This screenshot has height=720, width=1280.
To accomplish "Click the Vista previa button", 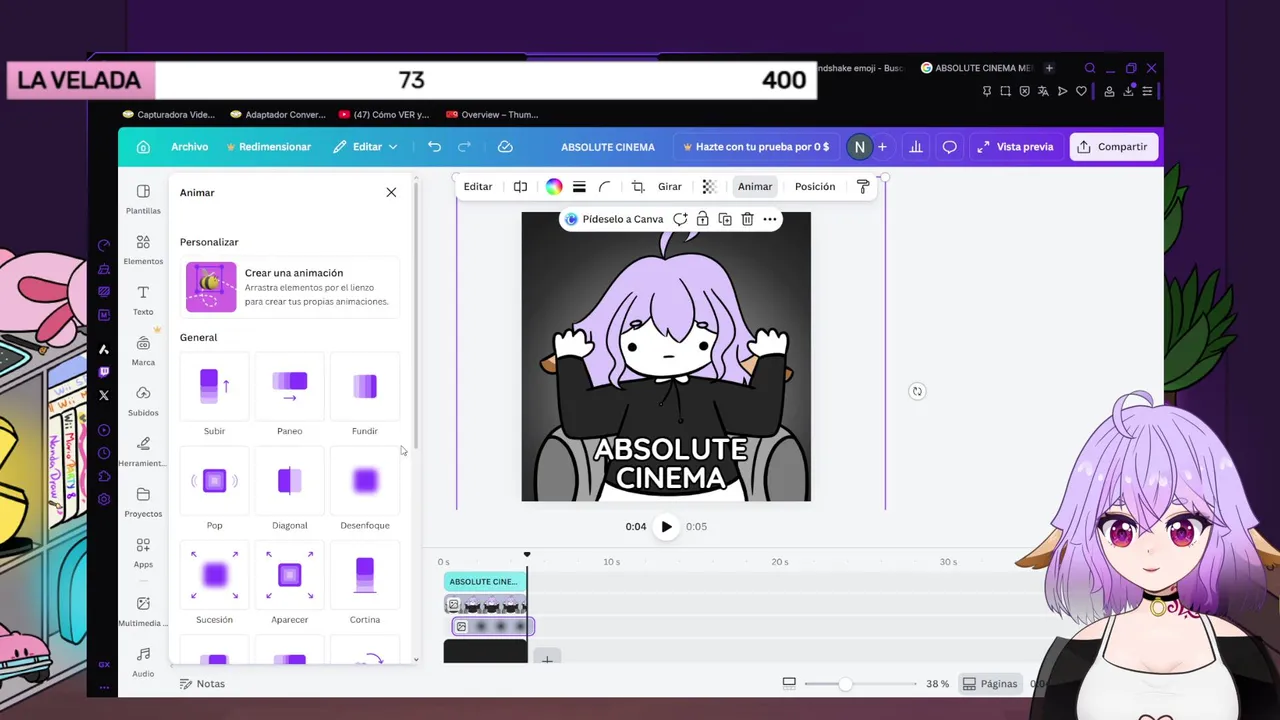I will point(1015,147).
